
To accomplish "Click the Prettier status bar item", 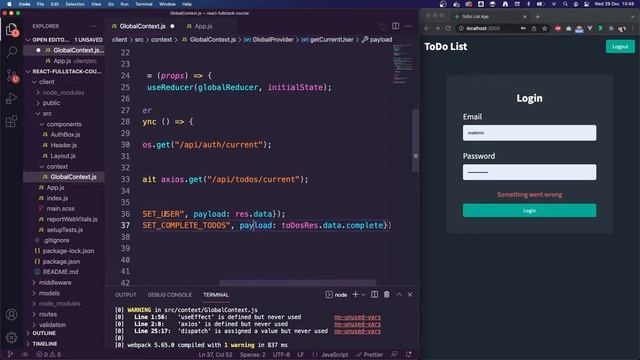I will (x=369, y=355).
